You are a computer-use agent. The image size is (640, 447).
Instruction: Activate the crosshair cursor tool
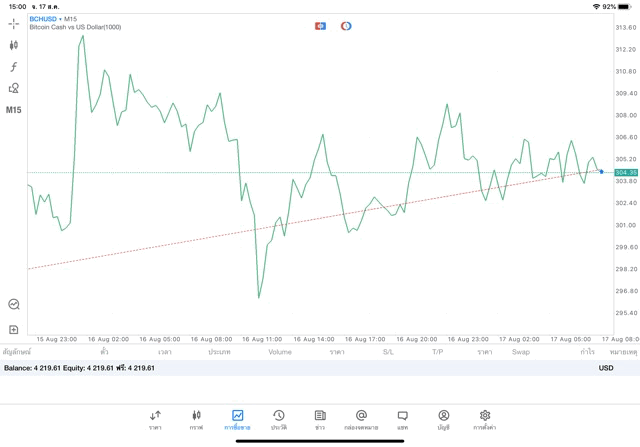pyautogui.click(x=14, y=23)
